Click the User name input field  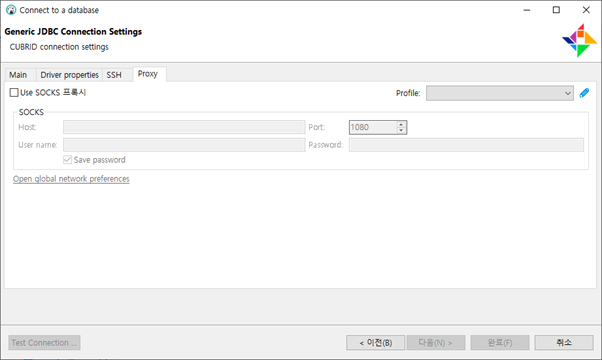click(184, 145)
